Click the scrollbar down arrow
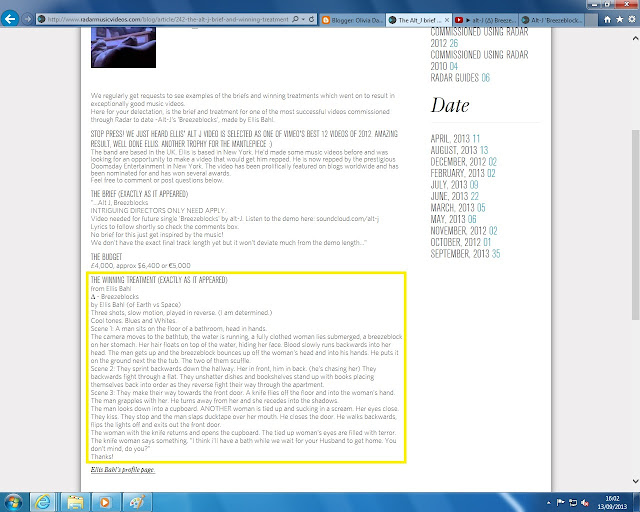 pos(636,481)
